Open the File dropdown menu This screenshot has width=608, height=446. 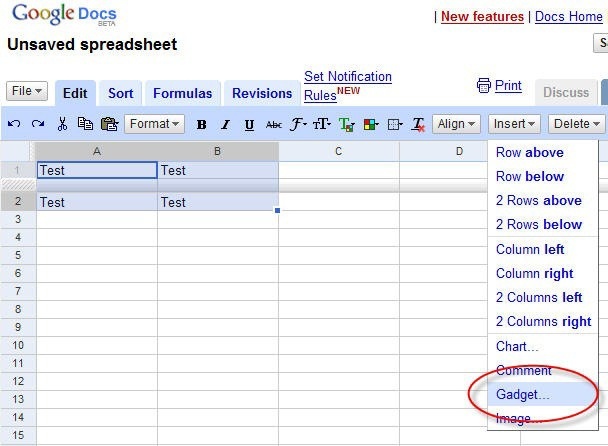[x=27, y=91]
